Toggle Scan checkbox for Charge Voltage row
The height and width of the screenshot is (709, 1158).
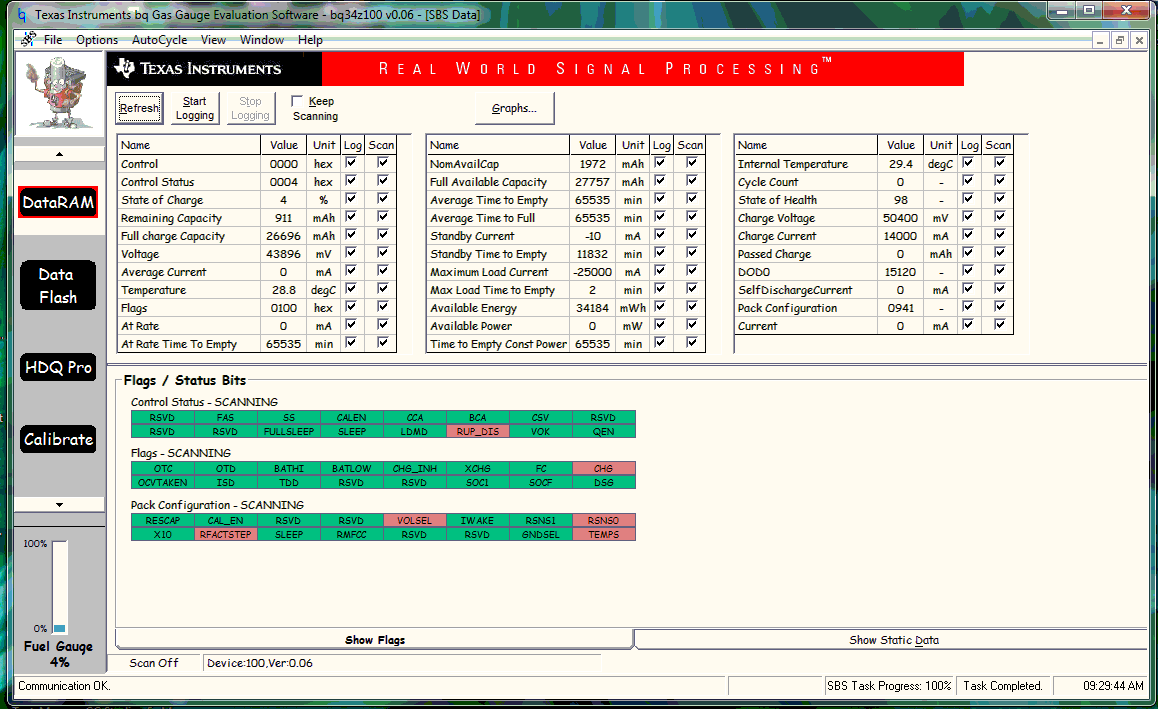coord(999,217)
